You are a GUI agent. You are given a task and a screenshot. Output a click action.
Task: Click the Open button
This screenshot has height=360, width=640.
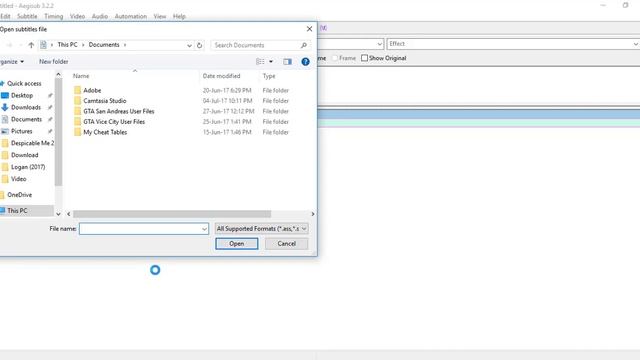click(x=237, y=244)
